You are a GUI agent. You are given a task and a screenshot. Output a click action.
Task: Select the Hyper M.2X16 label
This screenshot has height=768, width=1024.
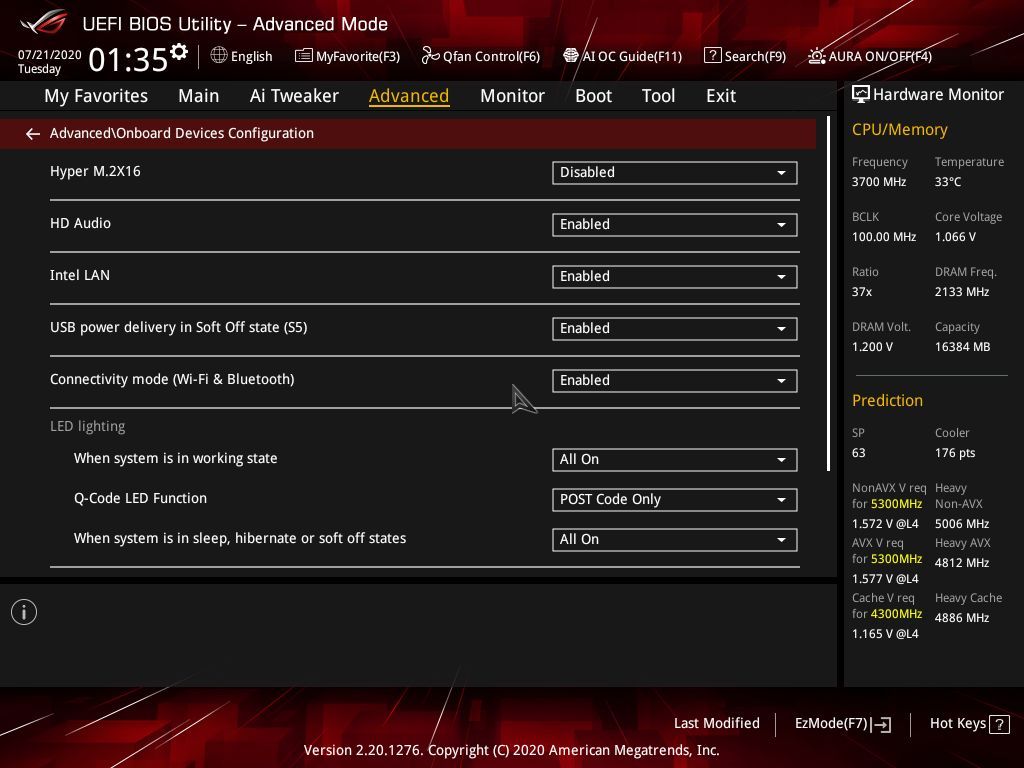click(95, 172)
